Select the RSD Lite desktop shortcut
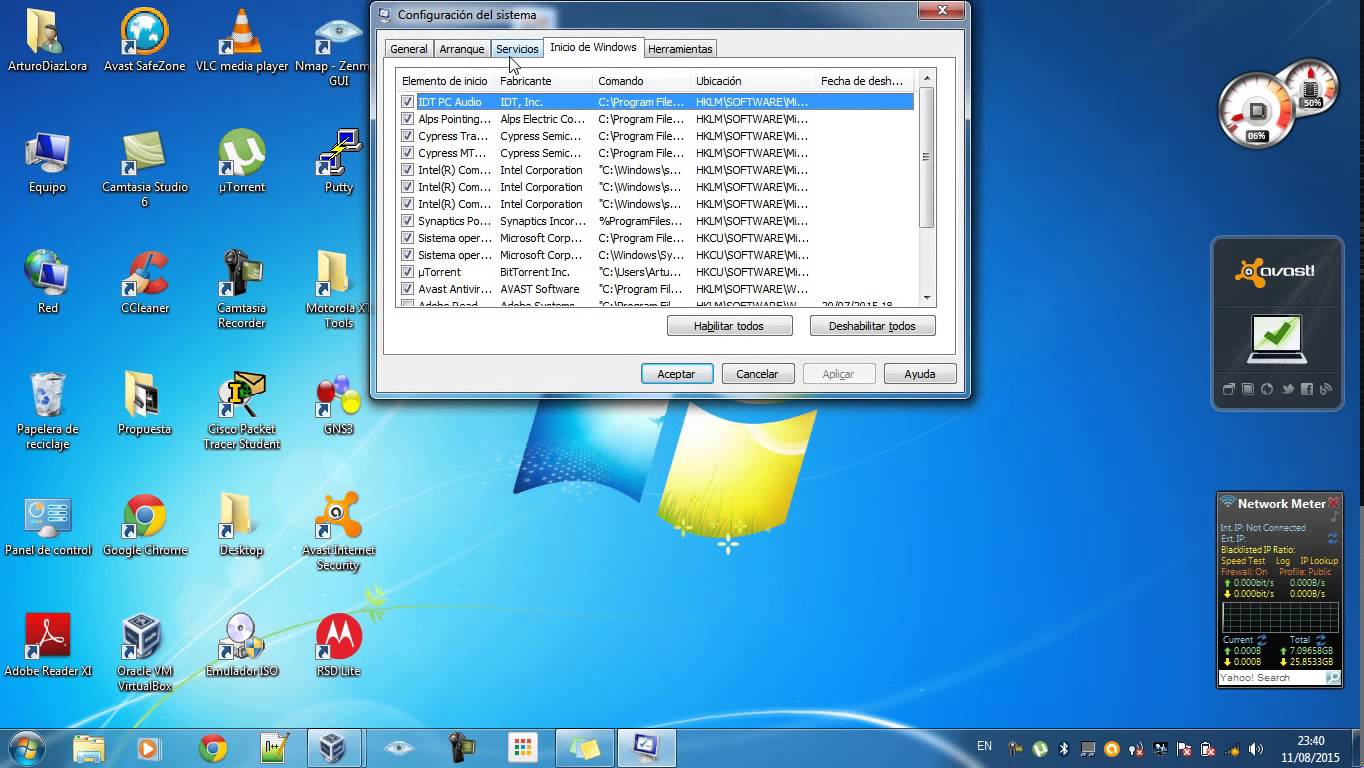The image size is (1364, 768). pyautogui.click(x=339, y=645)
